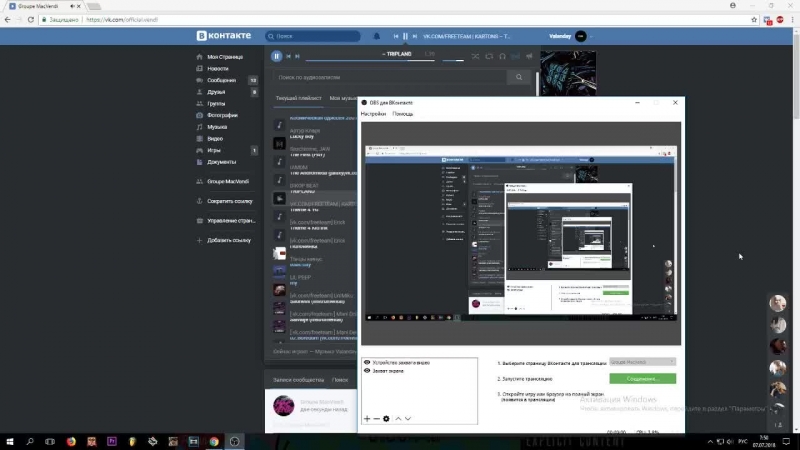The height and width of the screenshot is (450, 800).
Task: Open Firefox from taskbar
Action: tap(71, 441)
